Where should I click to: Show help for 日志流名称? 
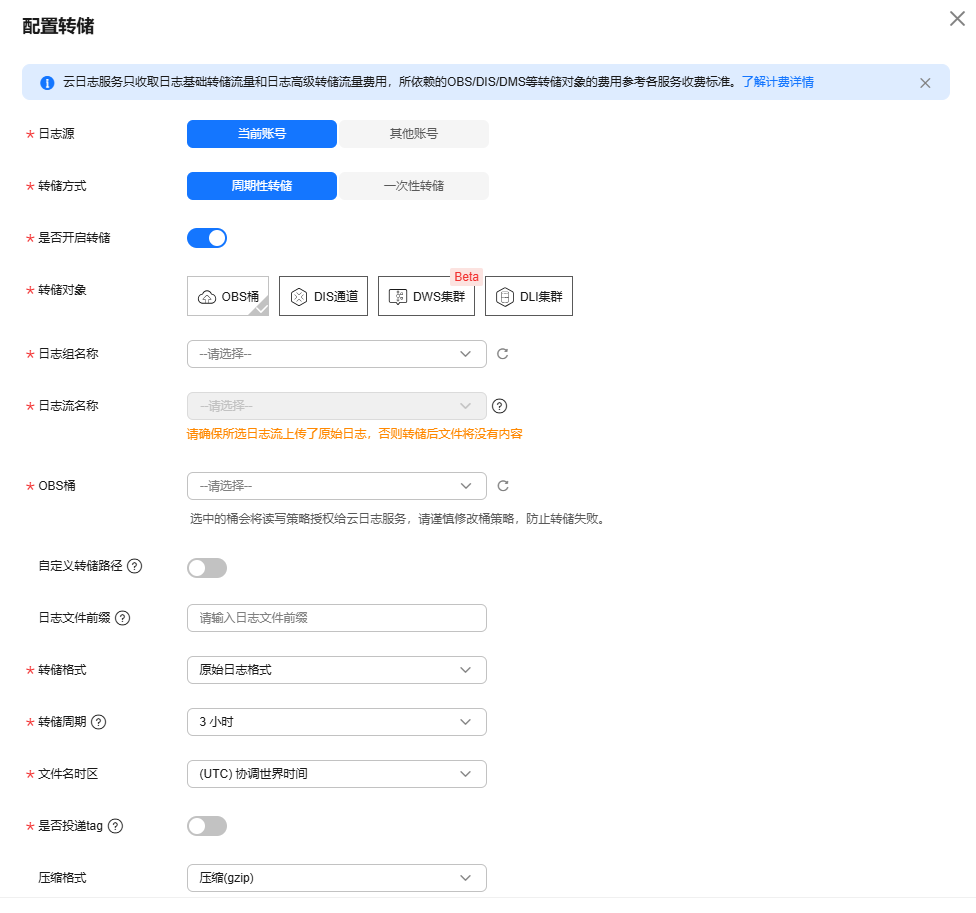[499, 406]
